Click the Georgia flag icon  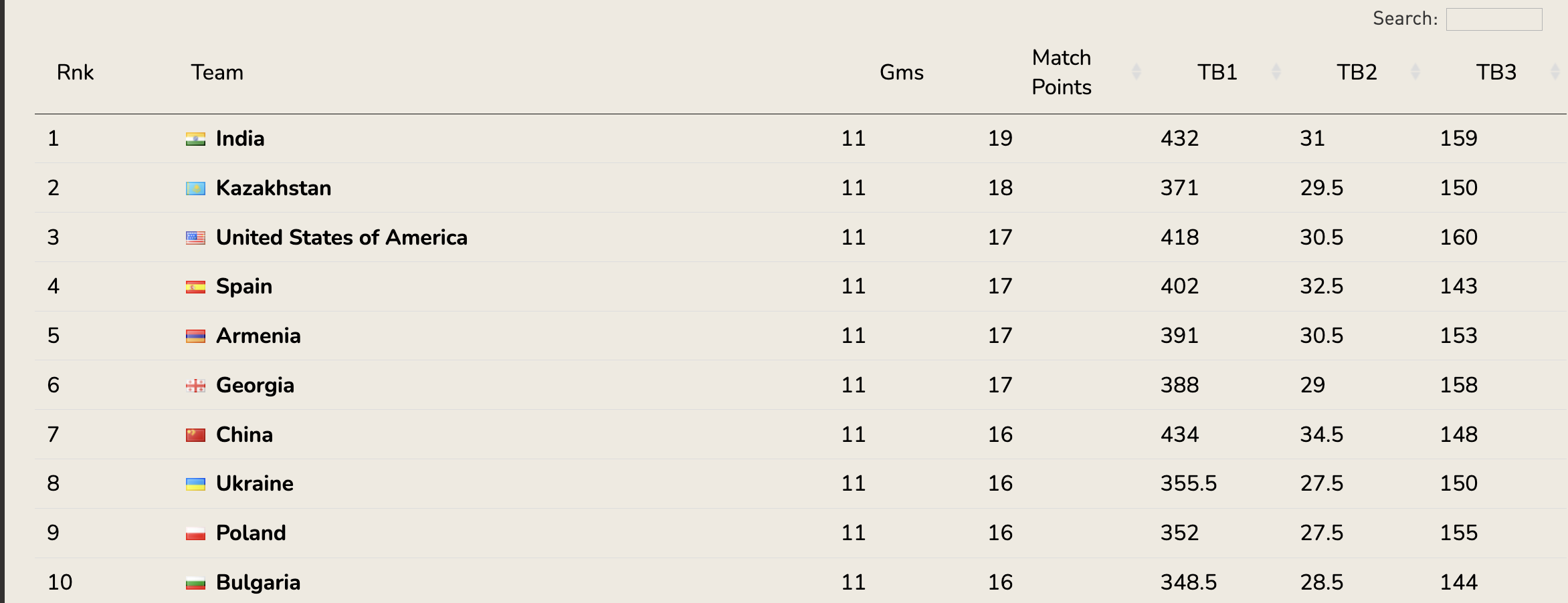(195, 386)
